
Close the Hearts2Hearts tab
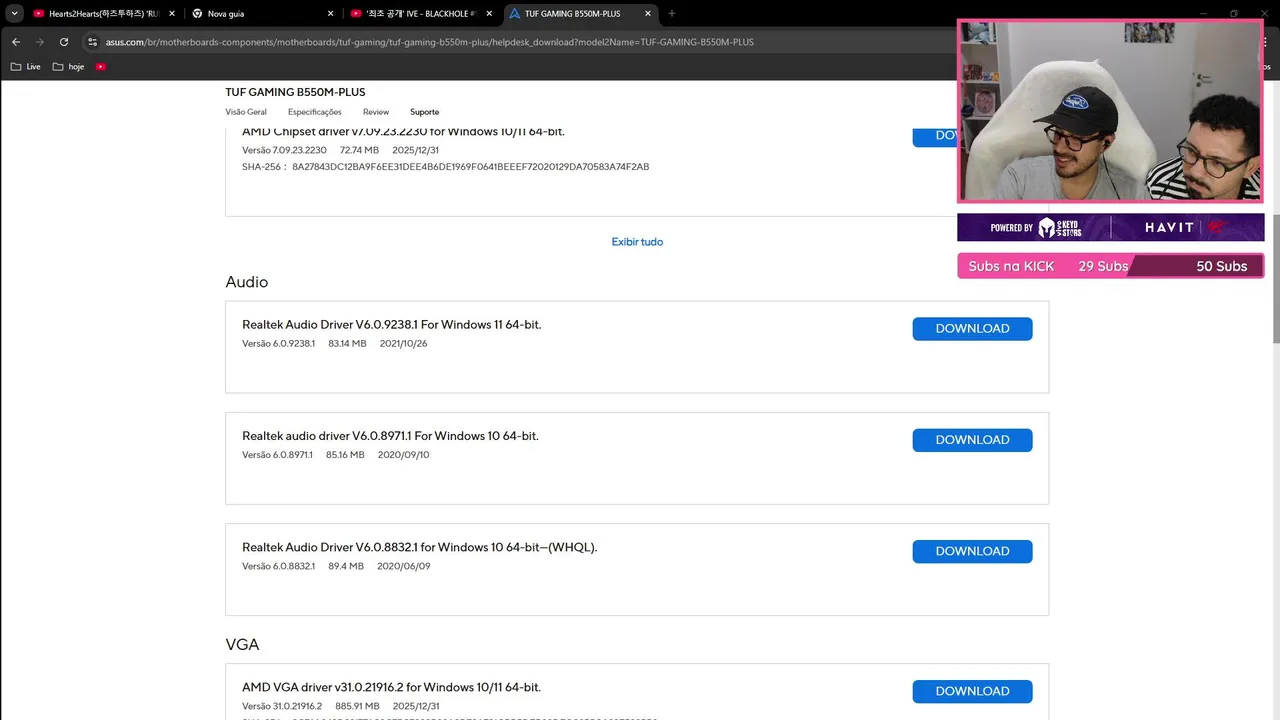coord(171,14)
